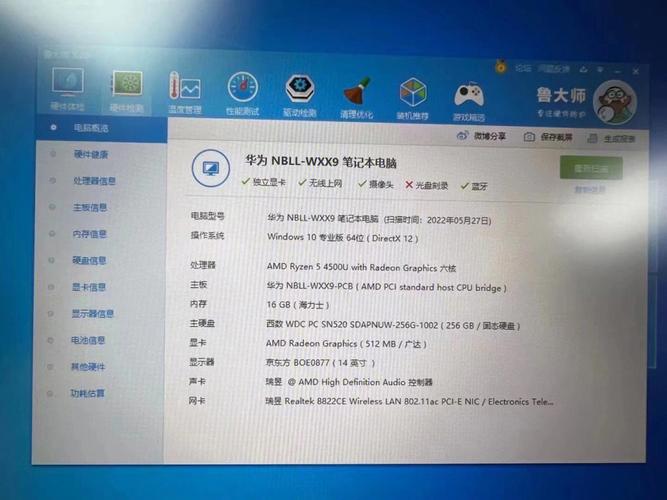Open the game controller icon
This screenshot has width=667, height=500.
click(x=469, y=94)
